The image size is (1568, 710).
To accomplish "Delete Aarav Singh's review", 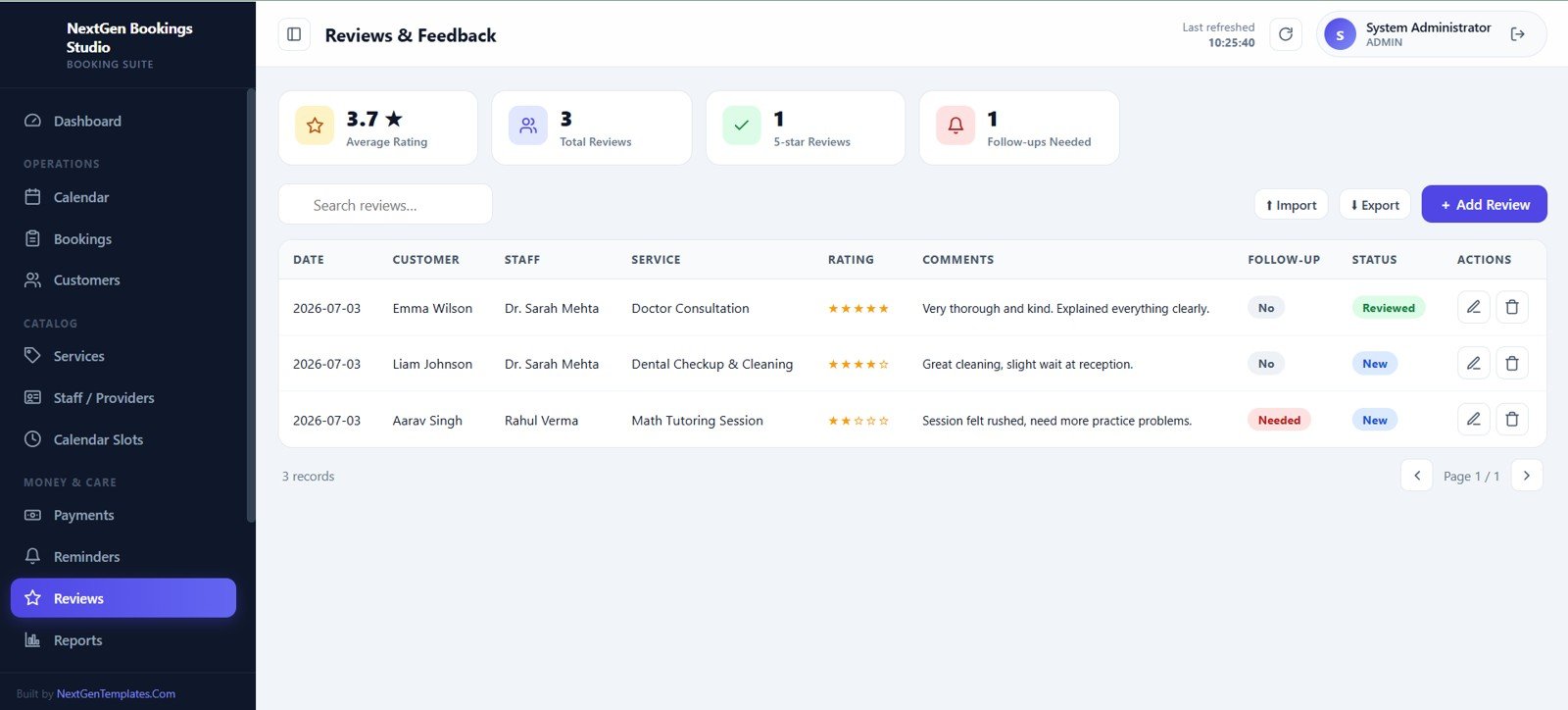I will tap(1512, 419).
